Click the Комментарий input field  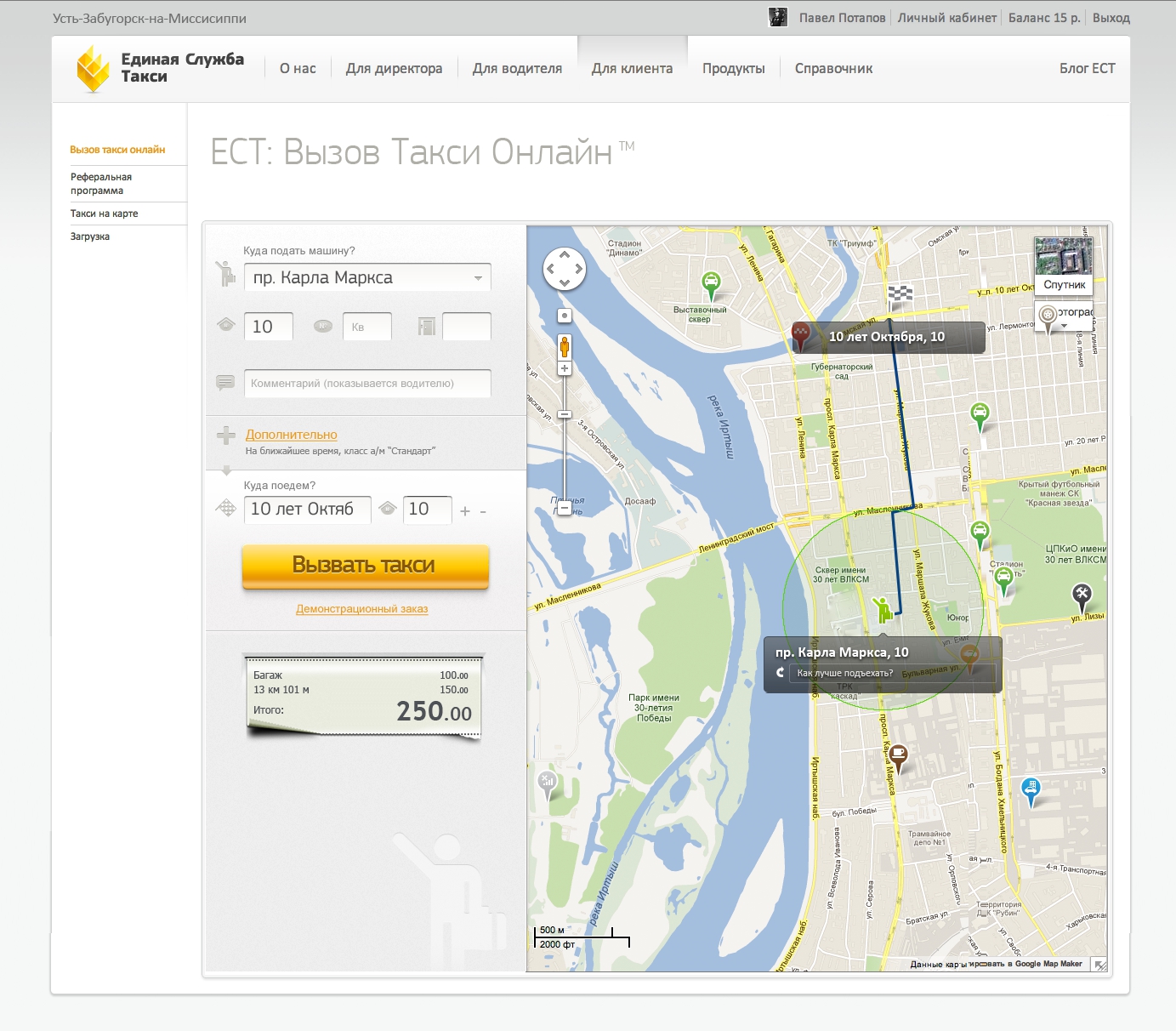click(x=367, y=384)
